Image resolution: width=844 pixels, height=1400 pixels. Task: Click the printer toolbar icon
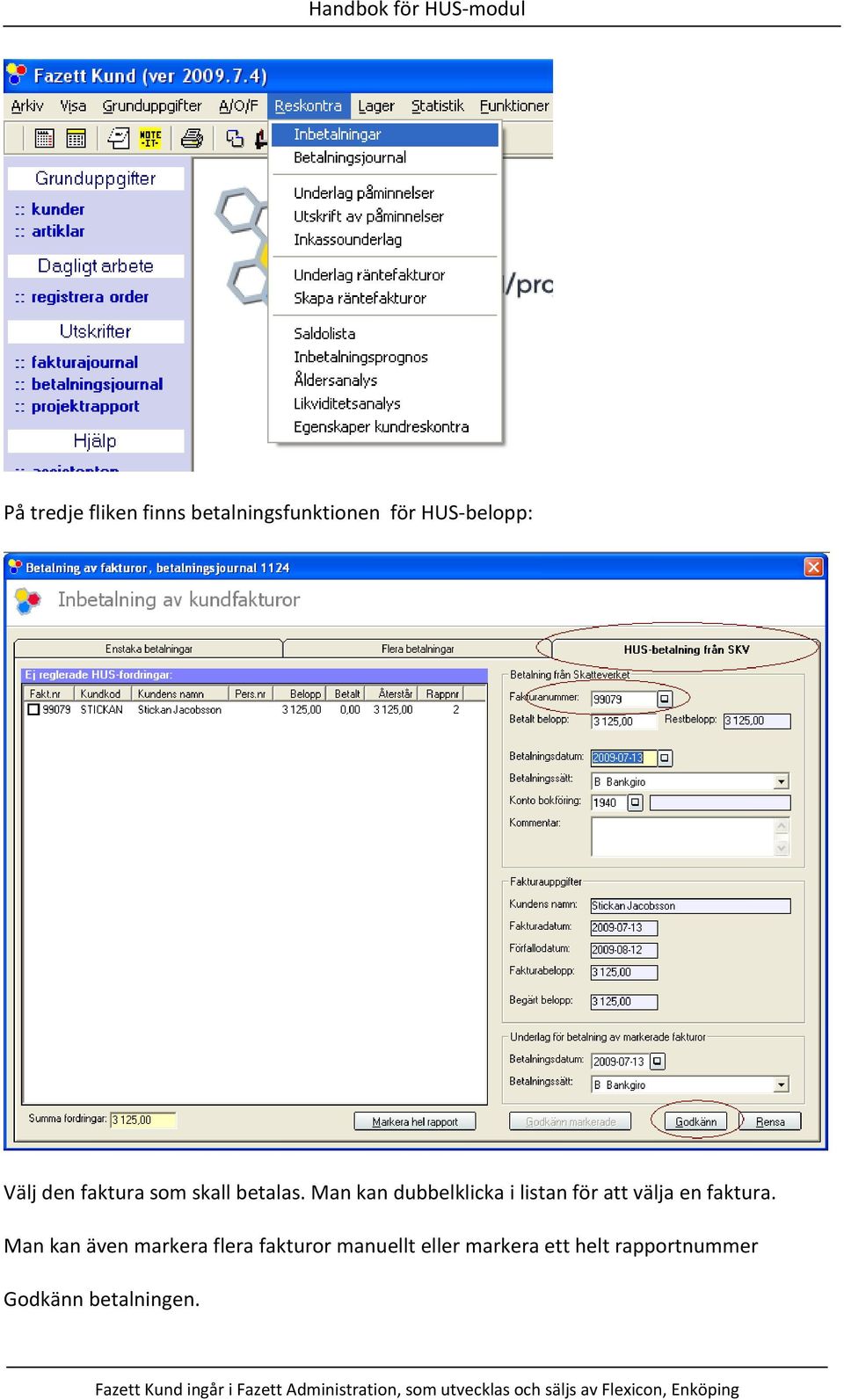point(192,138)
